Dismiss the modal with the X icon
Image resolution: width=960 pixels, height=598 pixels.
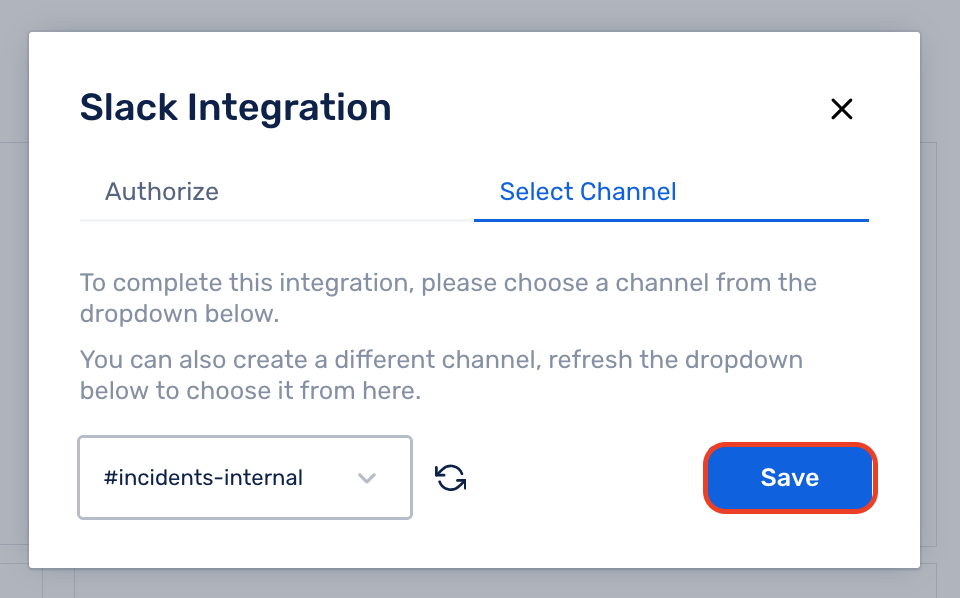(841, 109)
